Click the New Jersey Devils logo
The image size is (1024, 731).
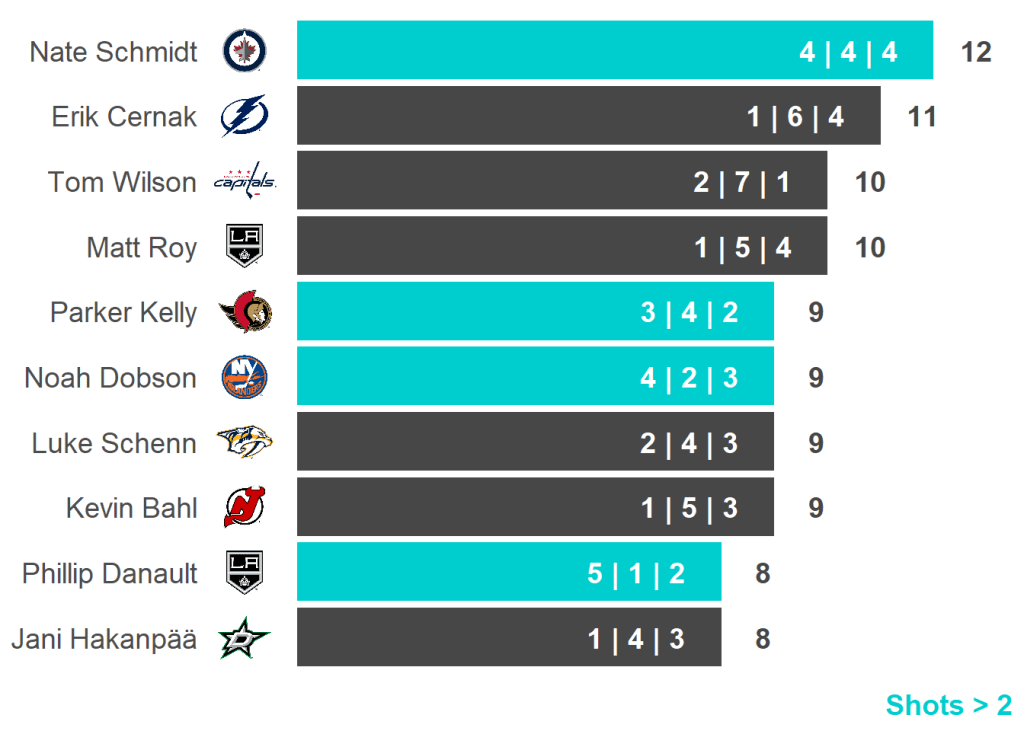click(244, 508)
